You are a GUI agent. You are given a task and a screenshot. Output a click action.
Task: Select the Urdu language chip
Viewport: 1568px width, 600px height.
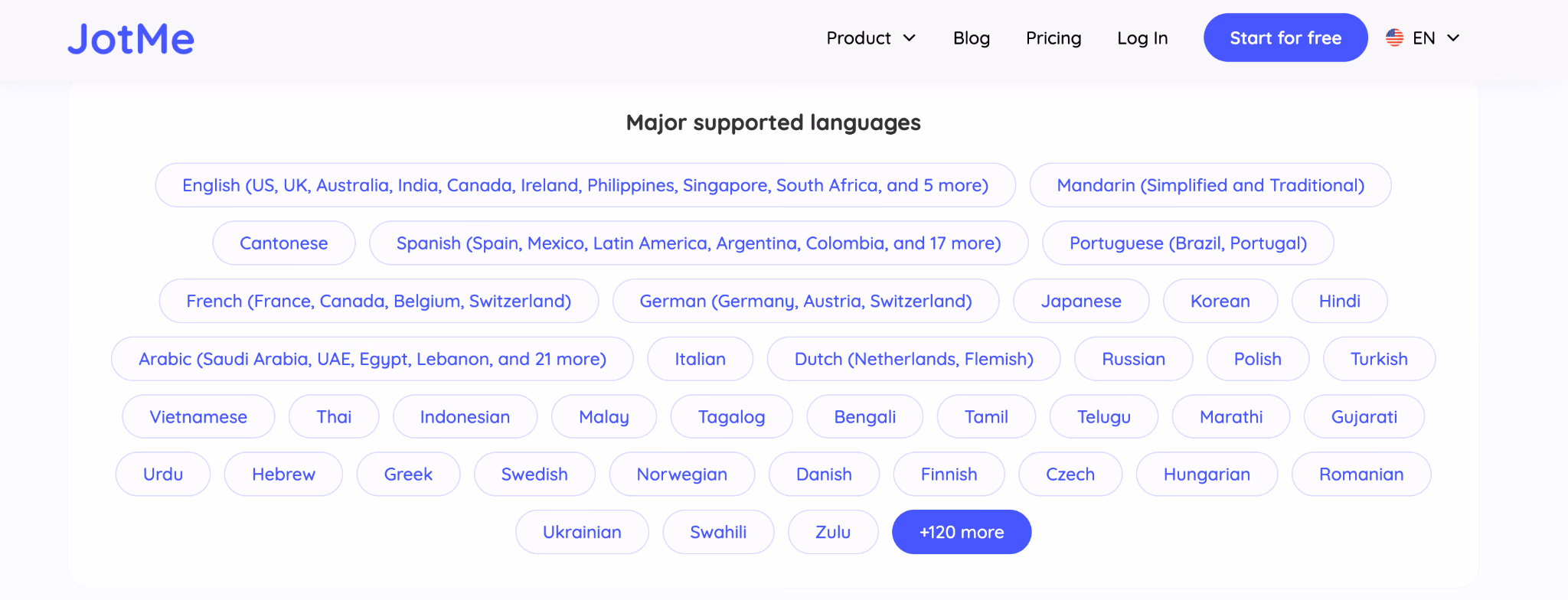click(x=163, y=474)
